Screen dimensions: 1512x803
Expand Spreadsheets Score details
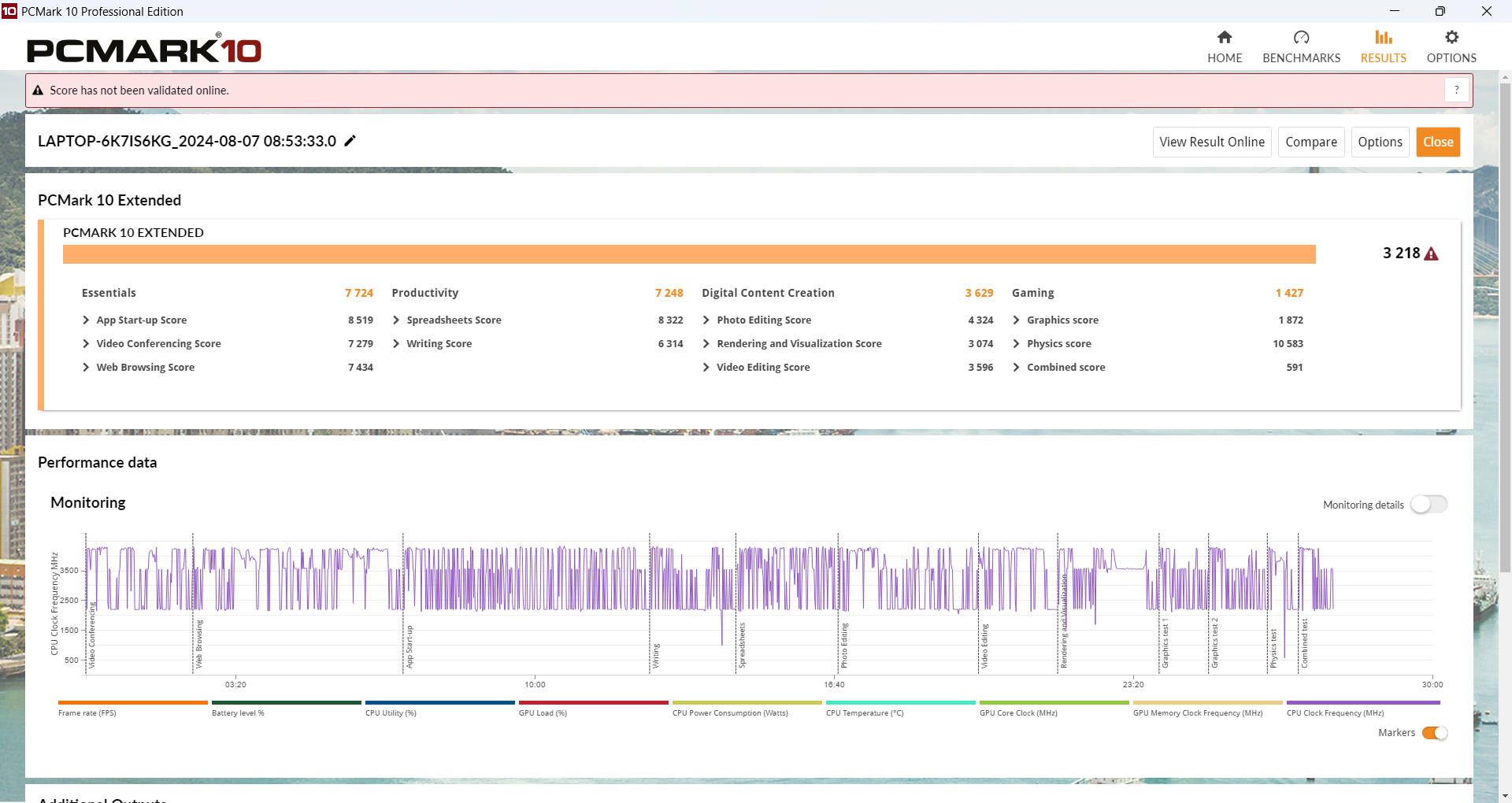tap(396, 320)
